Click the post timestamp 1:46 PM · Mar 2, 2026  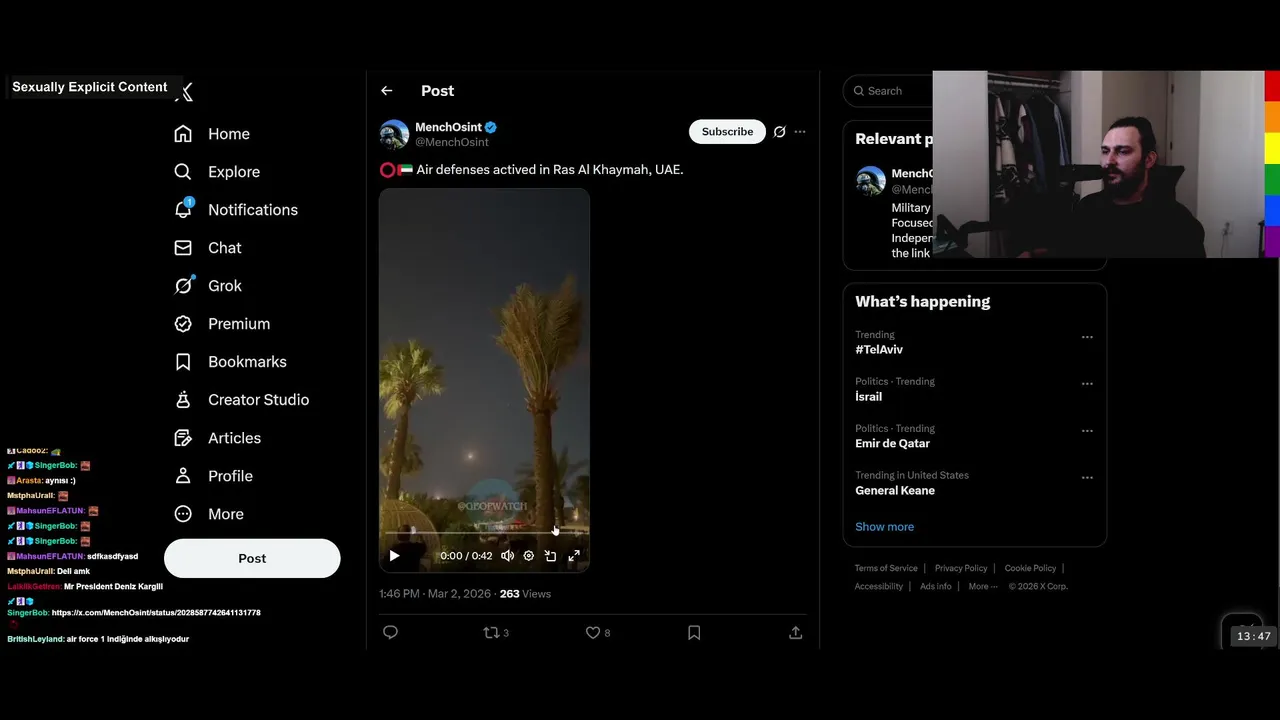435,594
